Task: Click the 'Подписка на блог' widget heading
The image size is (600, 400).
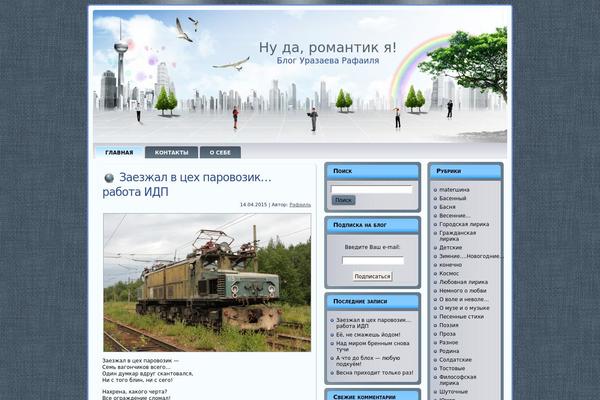Action: click(360, 225)
